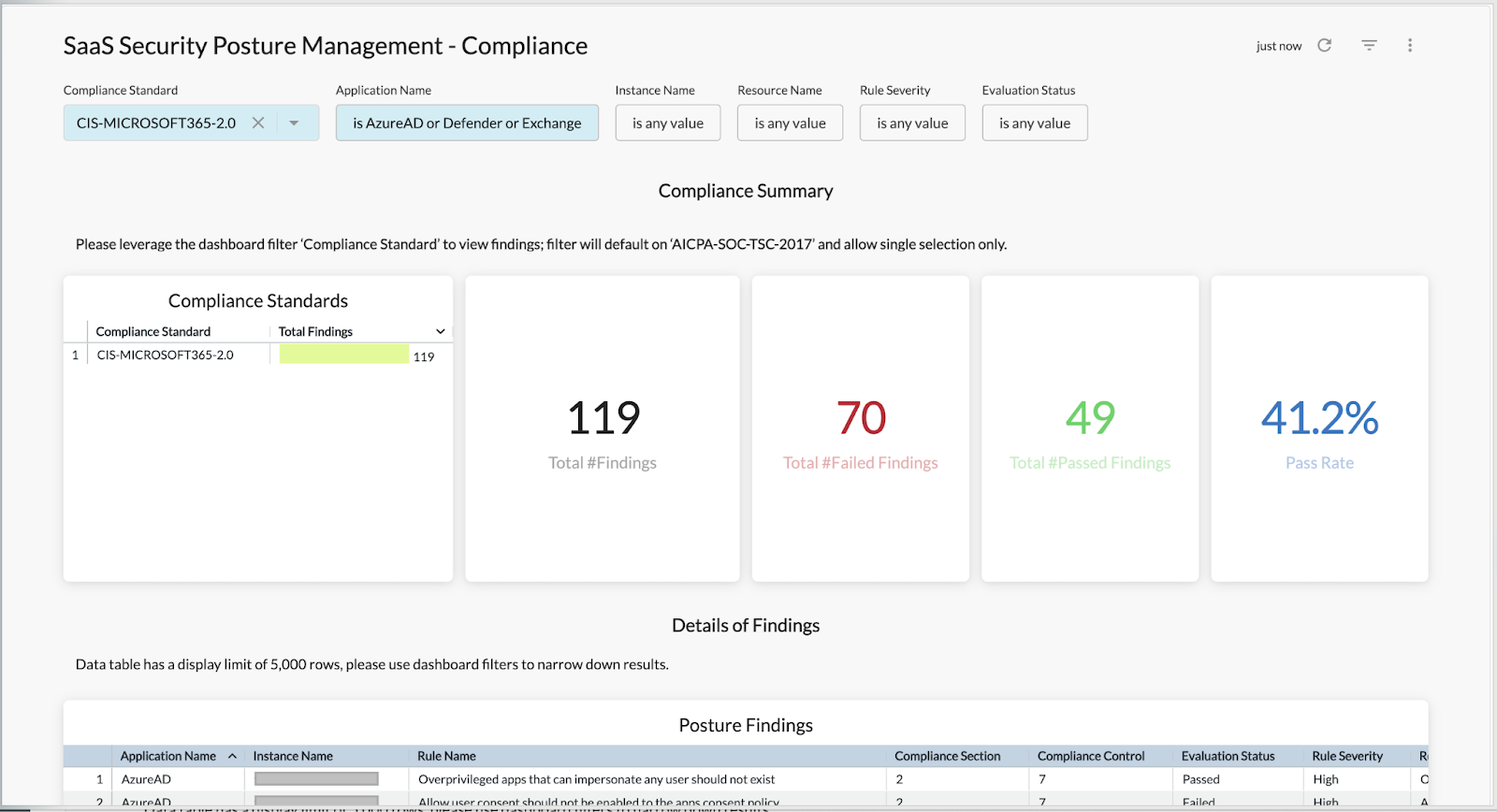Click the dashboard title text
Image resolution: width=1497 pixels, height=812 pixels.
pyautogui.click(x=326, y=46)
